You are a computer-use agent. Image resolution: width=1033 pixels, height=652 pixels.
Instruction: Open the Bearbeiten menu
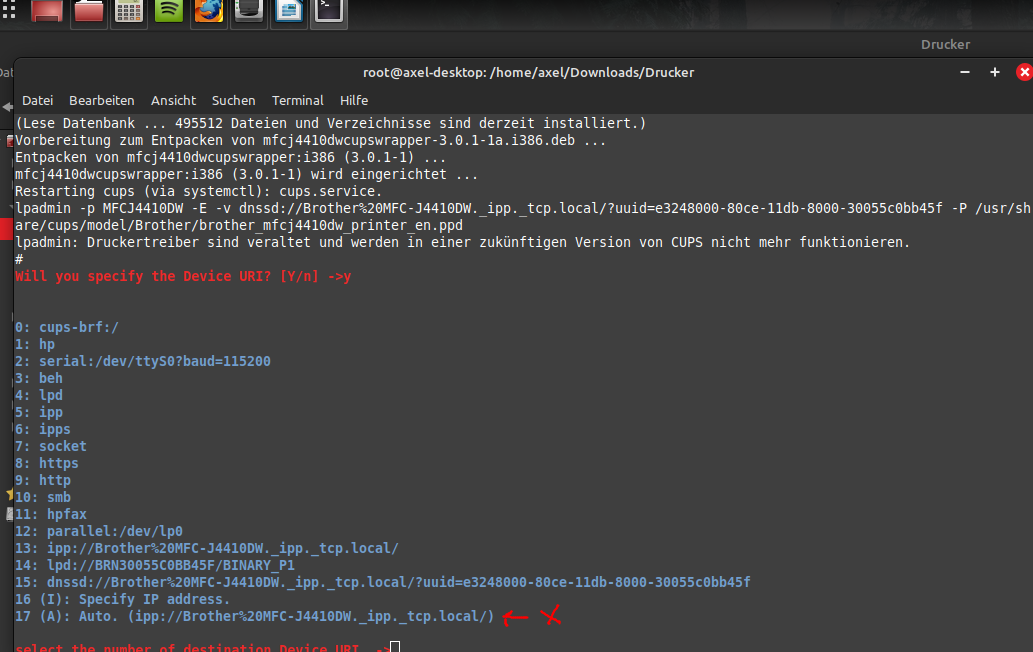(x=101, y=101)
